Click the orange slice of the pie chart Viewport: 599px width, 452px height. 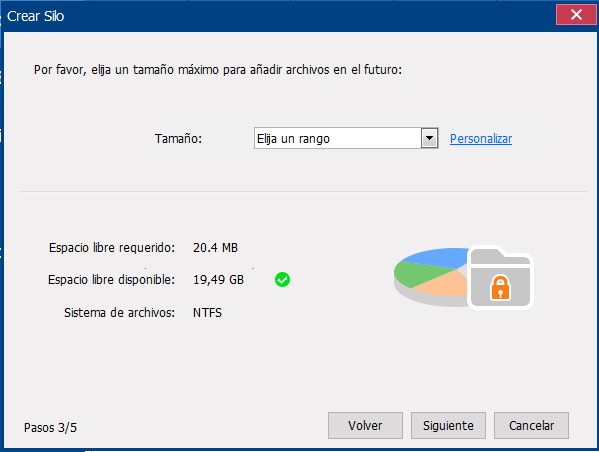pyautogui.click(x=443, y=285)
